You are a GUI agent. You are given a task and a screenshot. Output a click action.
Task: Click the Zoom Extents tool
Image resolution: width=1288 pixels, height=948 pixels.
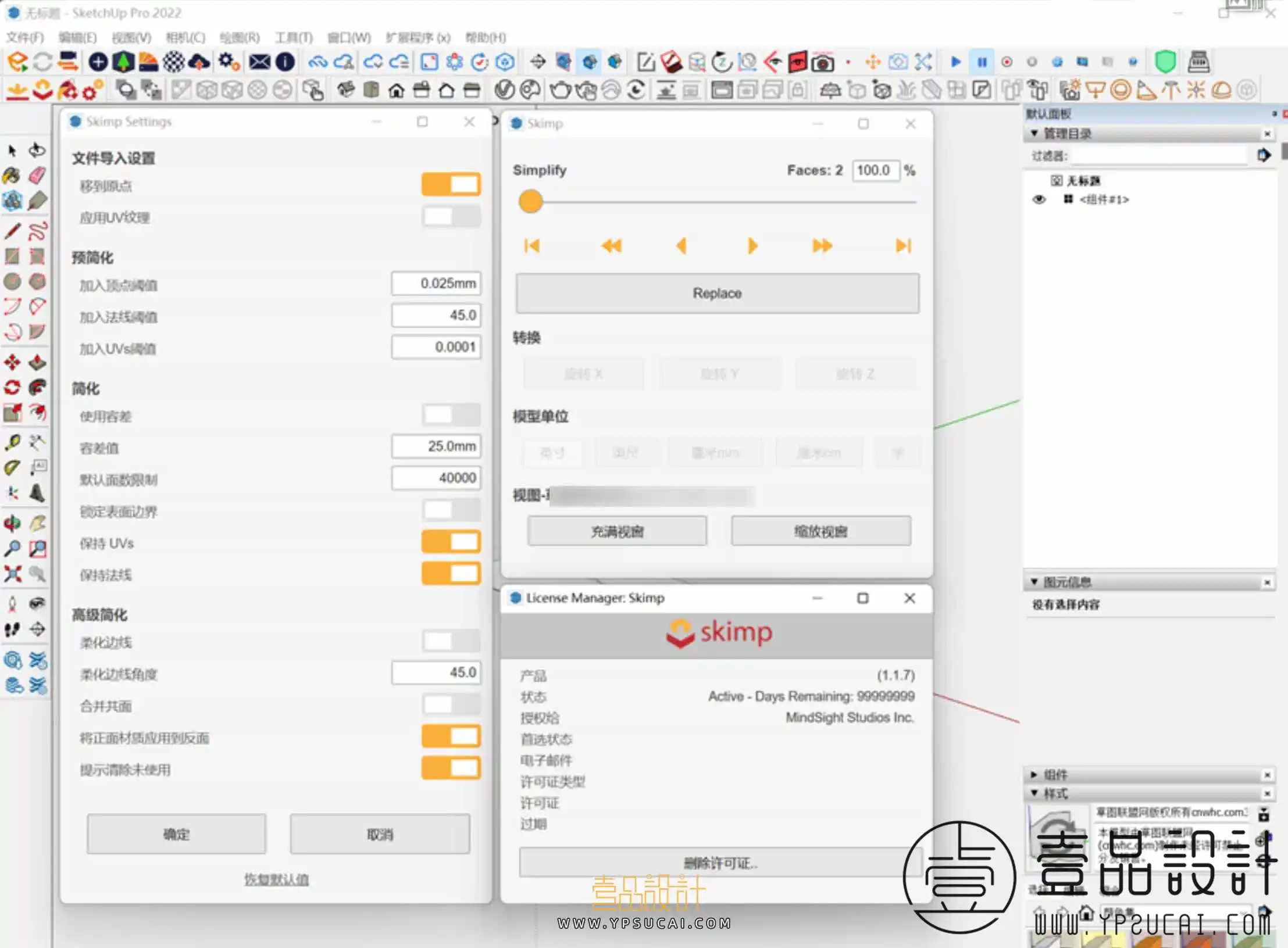(12, 574)
